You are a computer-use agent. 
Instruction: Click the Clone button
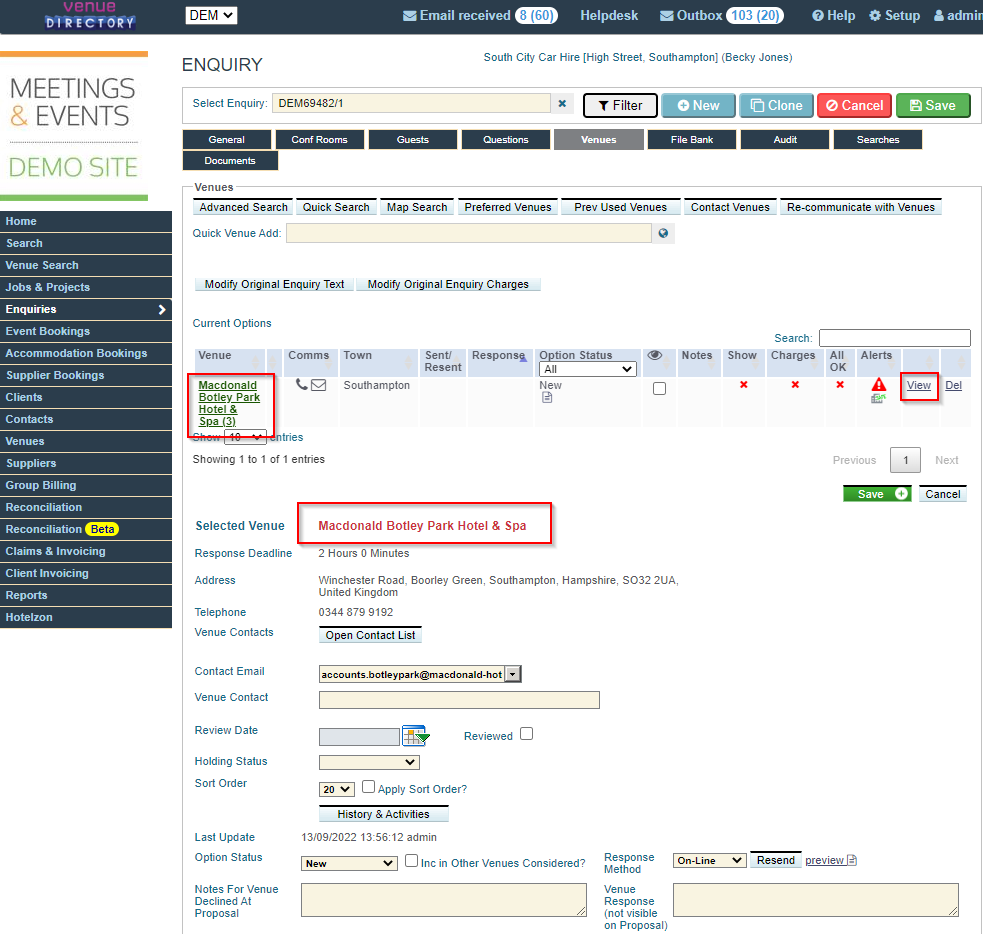pos(777,105)
